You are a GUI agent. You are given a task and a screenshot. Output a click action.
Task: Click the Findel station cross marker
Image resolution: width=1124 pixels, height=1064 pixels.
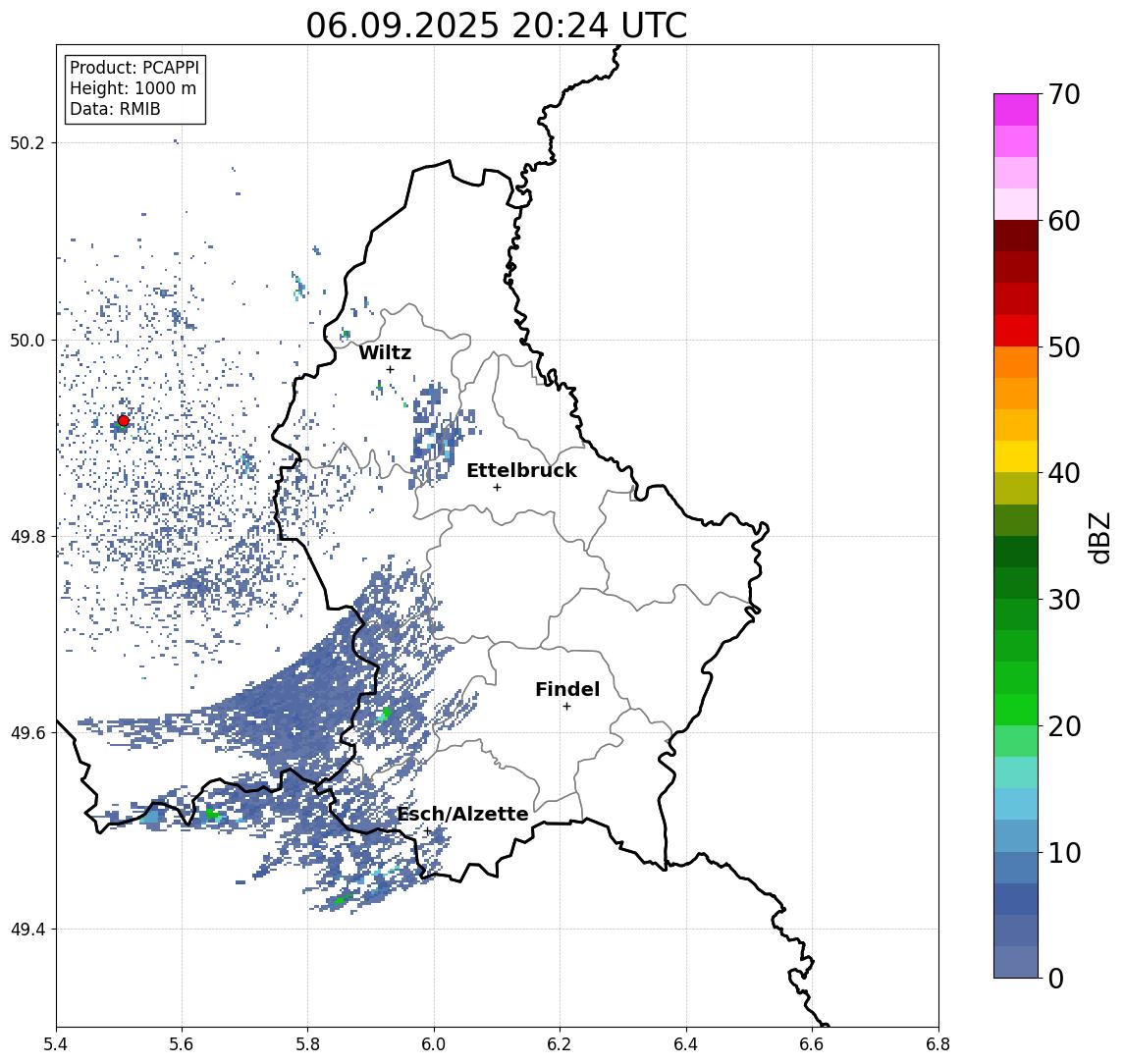(x=566, y=707)
